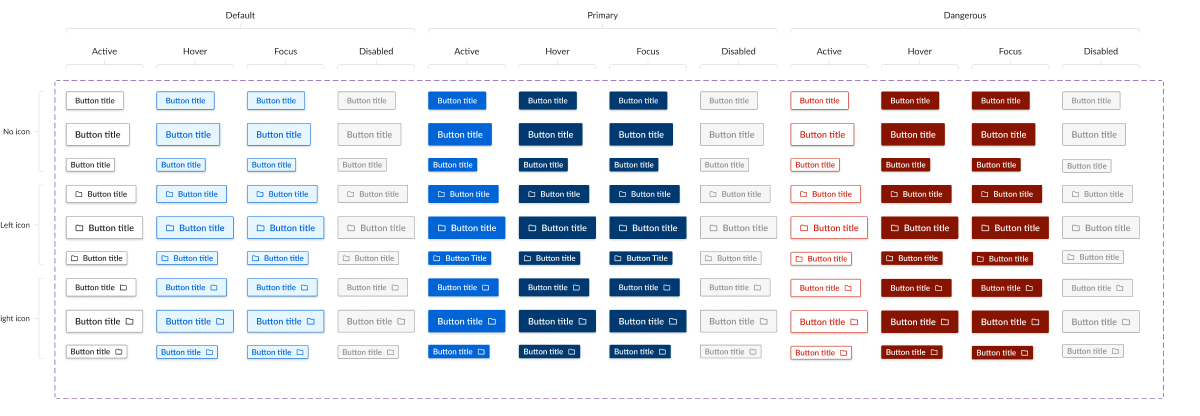Click 'Disabled' label under Default group
The width and height of the screenshot is (1200, 416).
(x=376, y=51)
